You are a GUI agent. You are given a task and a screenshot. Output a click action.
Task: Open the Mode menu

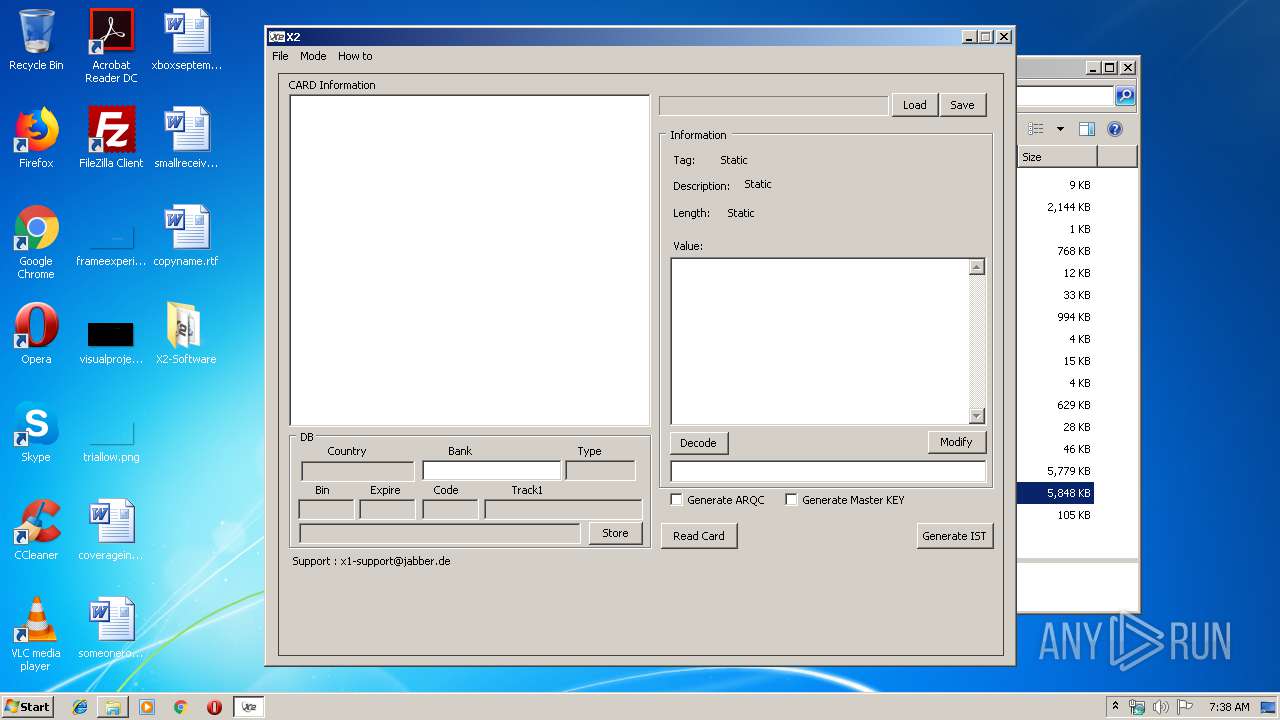click(x=313, y=56)
